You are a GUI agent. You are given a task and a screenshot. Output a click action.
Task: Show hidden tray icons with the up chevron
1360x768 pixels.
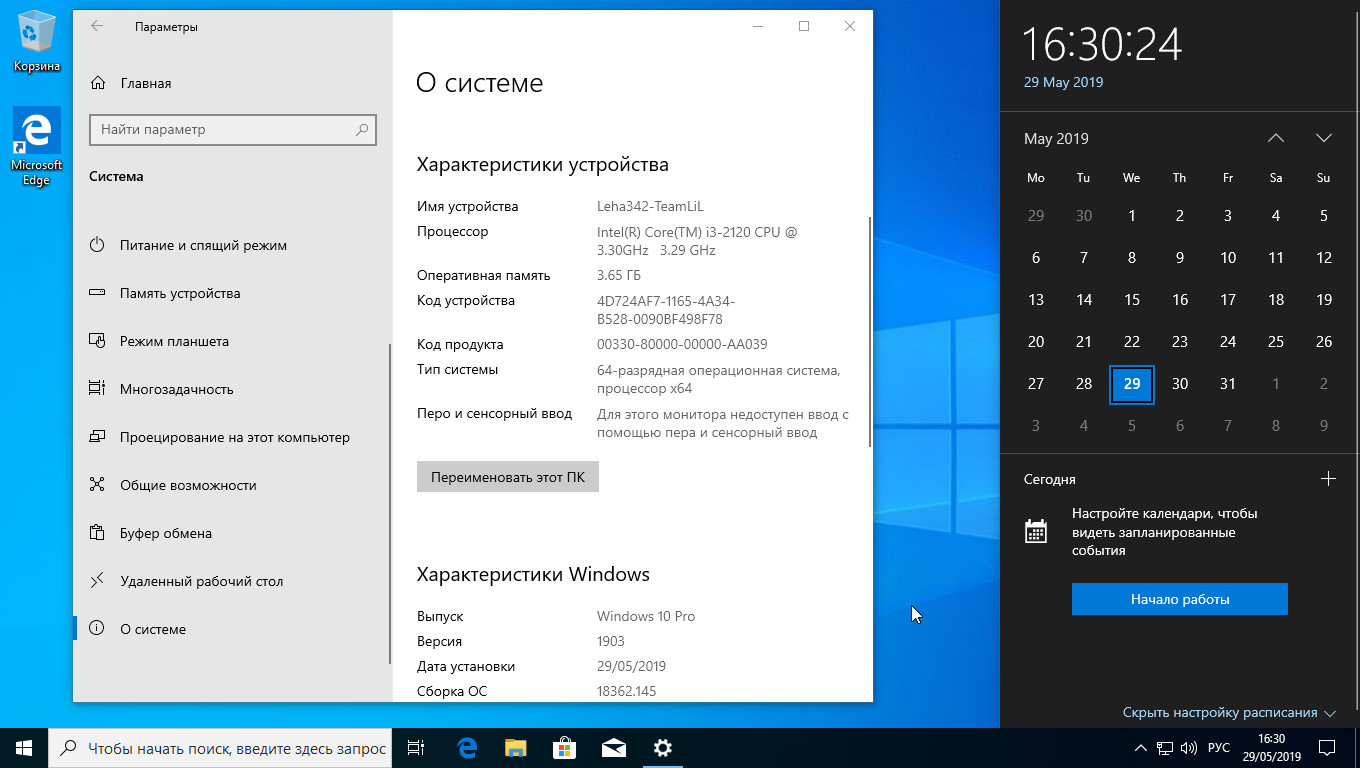pos(1141,748)
